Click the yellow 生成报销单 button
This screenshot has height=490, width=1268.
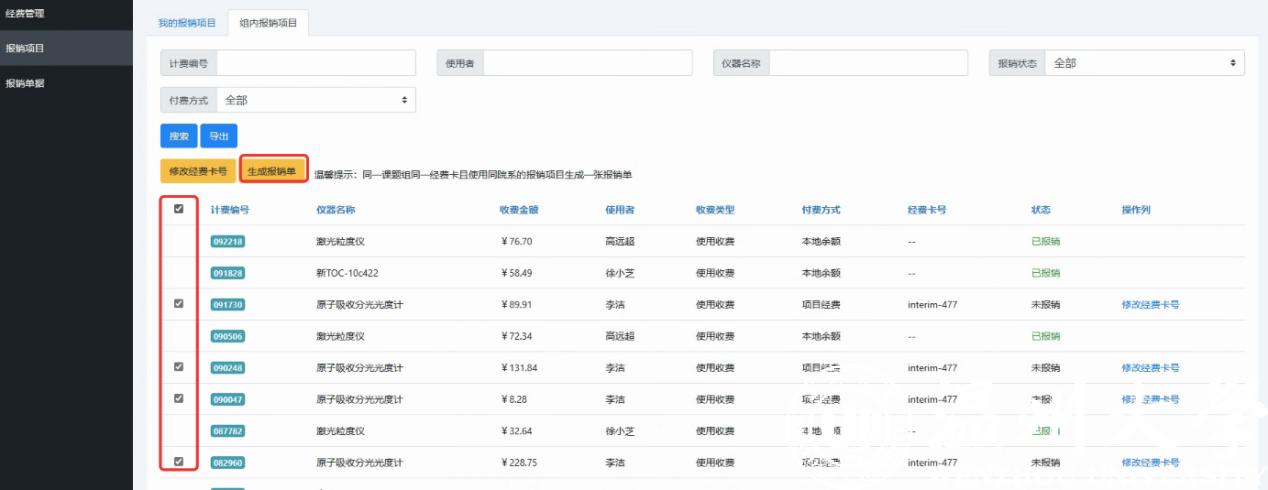[273, 171]
